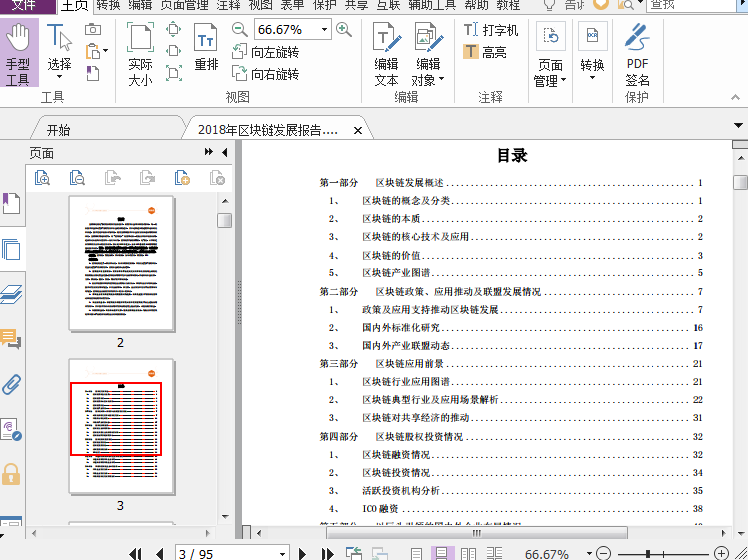The width and height of the screenshot is (748, 560).
Task: Rotate view left (向左旋转)
Action: (266, 52)
